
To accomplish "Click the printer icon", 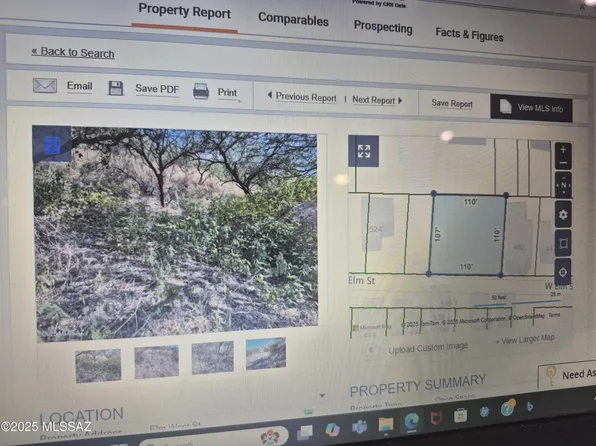I will pos(201,91).
